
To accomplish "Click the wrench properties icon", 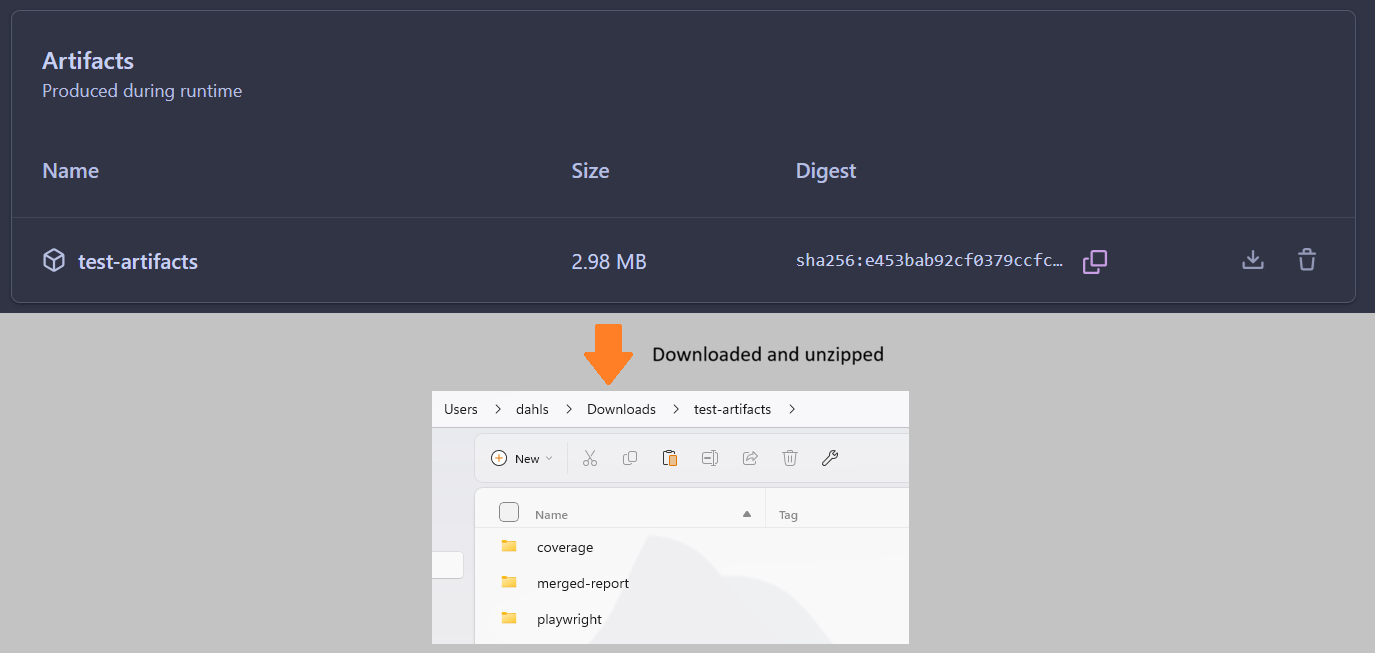I will click(x=829, y=458).
